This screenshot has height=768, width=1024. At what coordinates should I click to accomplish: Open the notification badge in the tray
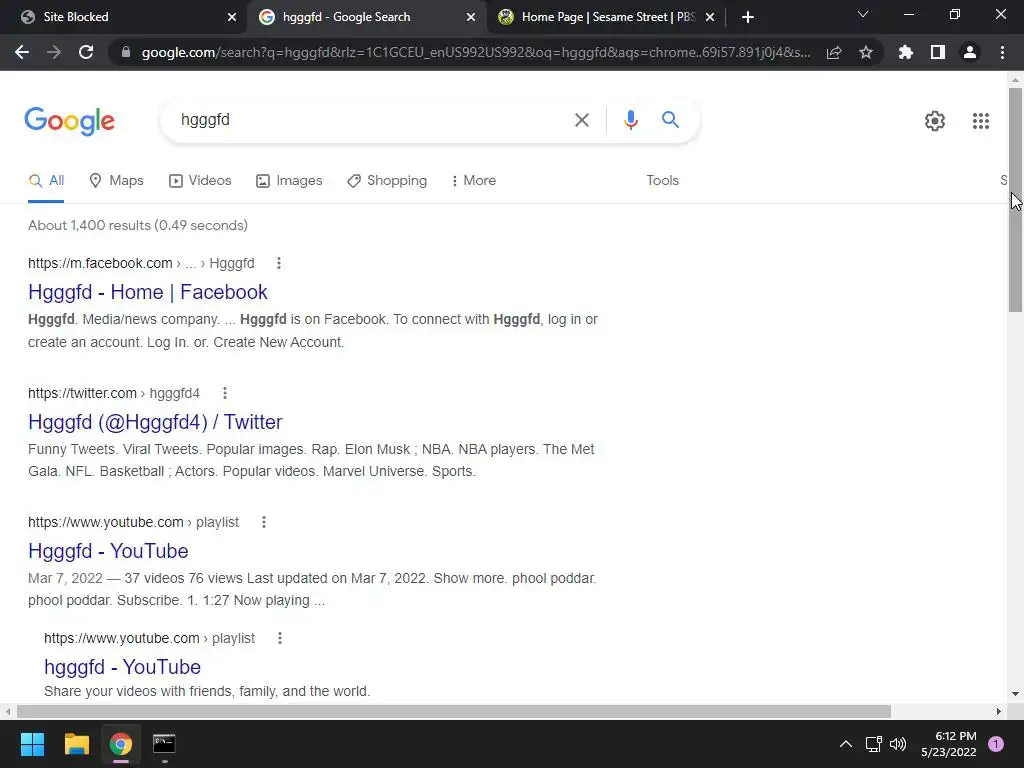[996, 744]
